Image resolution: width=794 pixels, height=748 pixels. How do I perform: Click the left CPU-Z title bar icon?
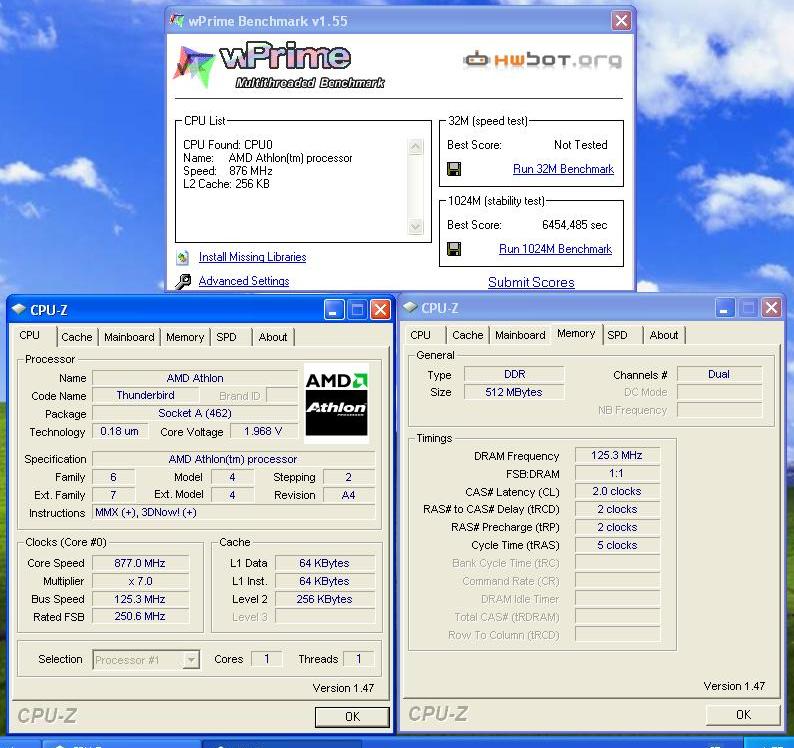(x=19, y=309)
